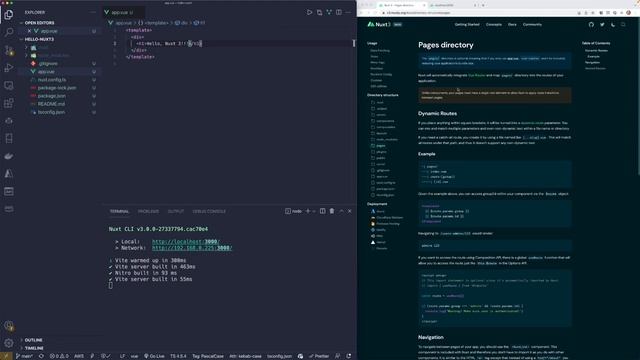Viewport: 640px width, 360px height.
Task: Open the Source Control view
Action: point(9,50)
